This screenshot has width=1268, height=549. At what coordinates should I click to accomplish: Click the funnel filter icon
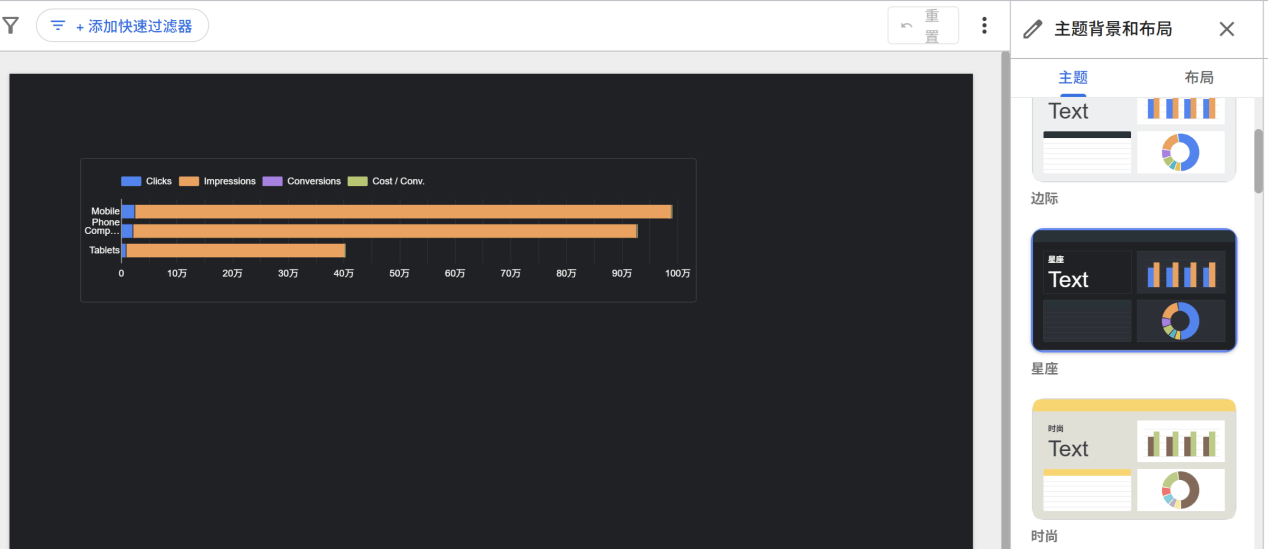coord(10,26)
